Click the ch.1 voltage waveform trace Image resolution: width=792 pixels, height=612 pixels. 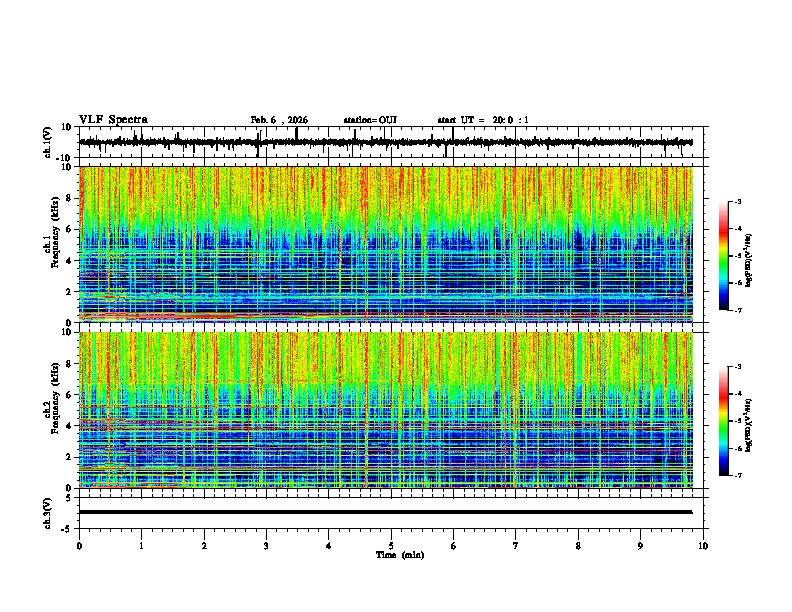point(385,142)
